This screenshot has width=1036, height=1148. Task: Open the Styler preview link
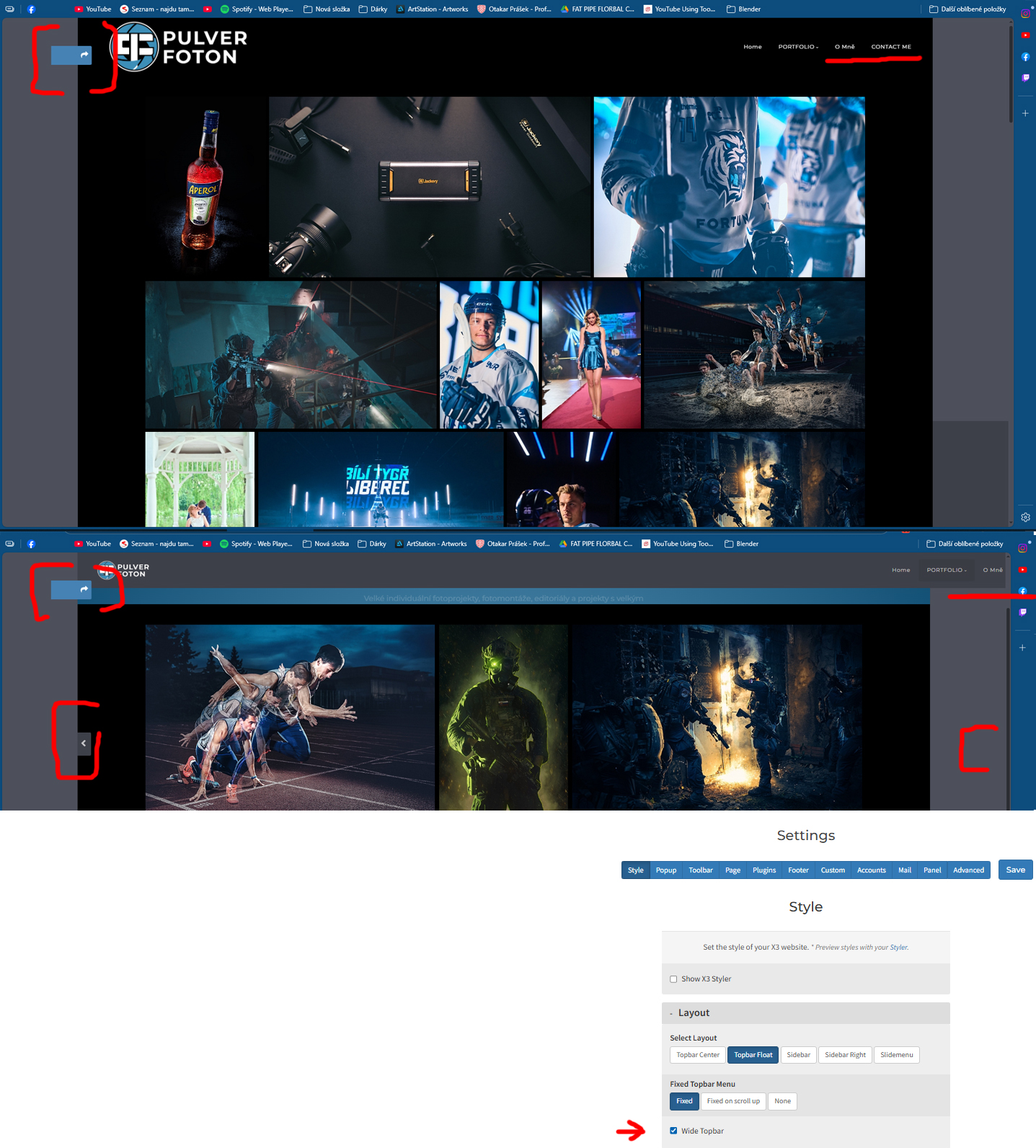click(898, 948)
